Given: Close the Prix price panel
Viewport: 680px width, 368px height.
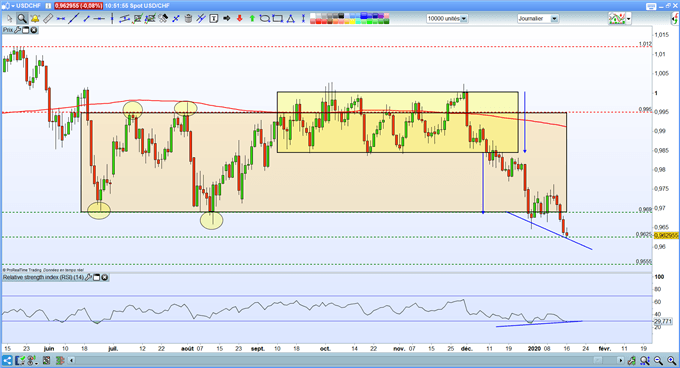Looking at the screenshot, I should tap(33, 30).
